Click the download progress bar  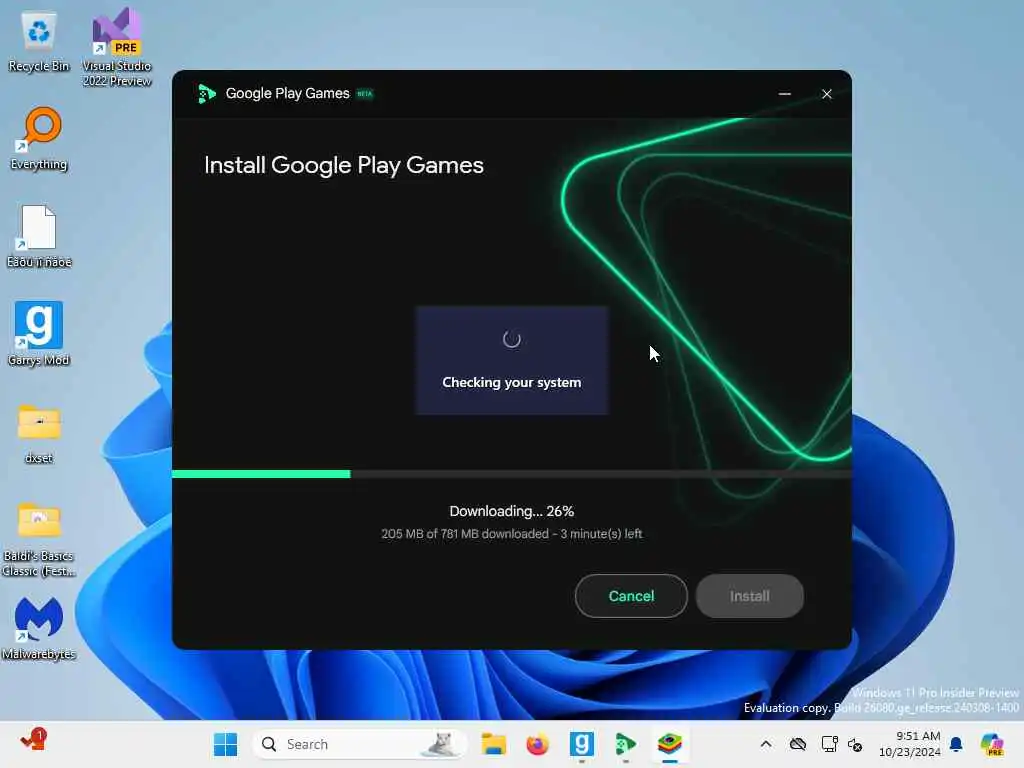point(511,474)
